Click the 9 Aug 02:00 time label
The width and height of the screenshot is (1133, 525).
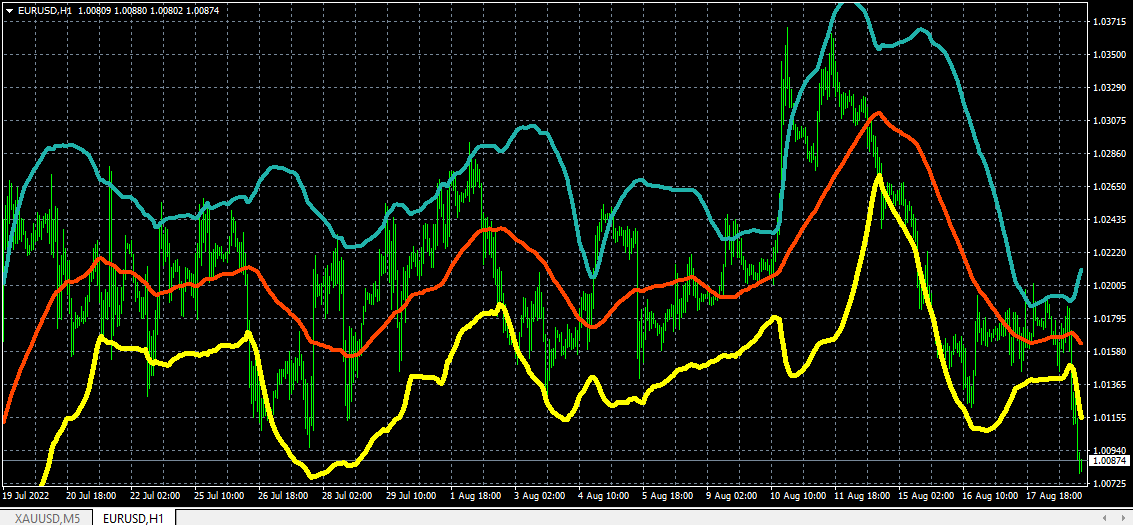pos(730,496)
